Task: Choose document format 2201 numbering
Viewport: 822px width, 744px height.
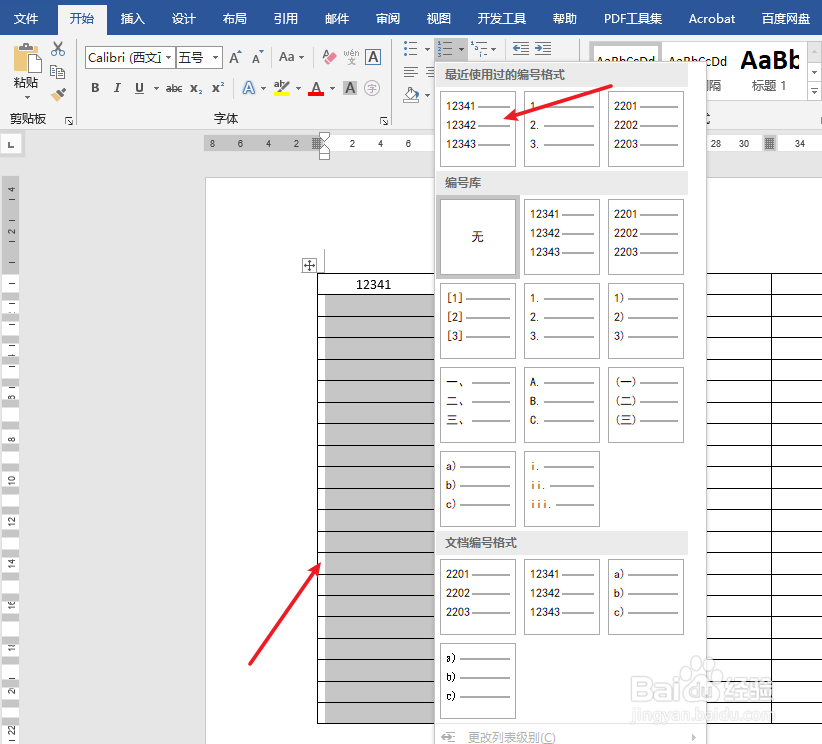Action: [478, 597]
